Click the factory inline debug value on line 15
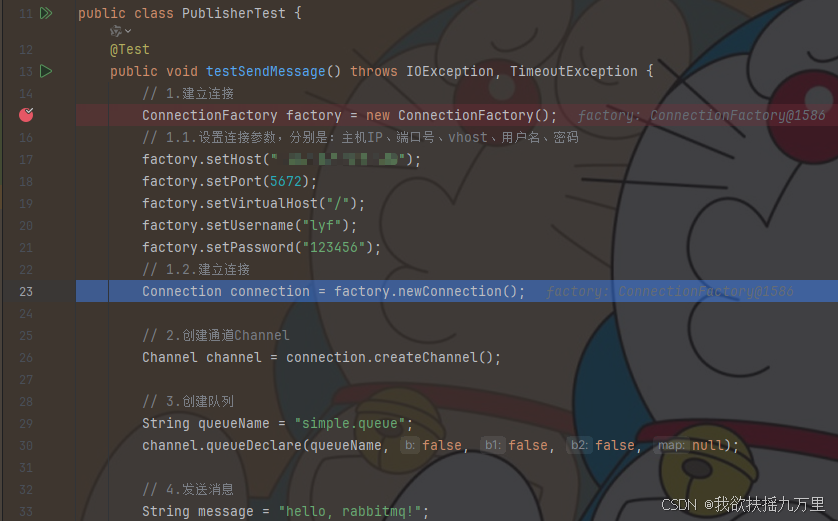This screenshot has width=838, height=521. coord(701,115)
